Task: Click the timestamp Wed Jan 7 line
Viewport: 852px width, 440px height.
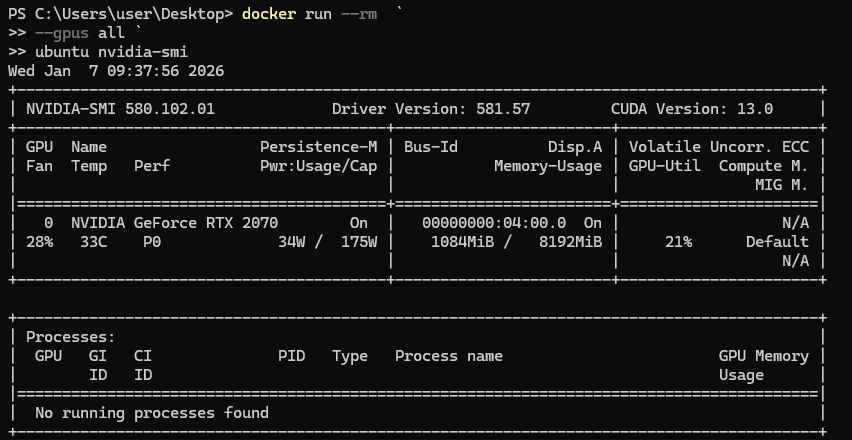Action: click(x=116, y=71)
